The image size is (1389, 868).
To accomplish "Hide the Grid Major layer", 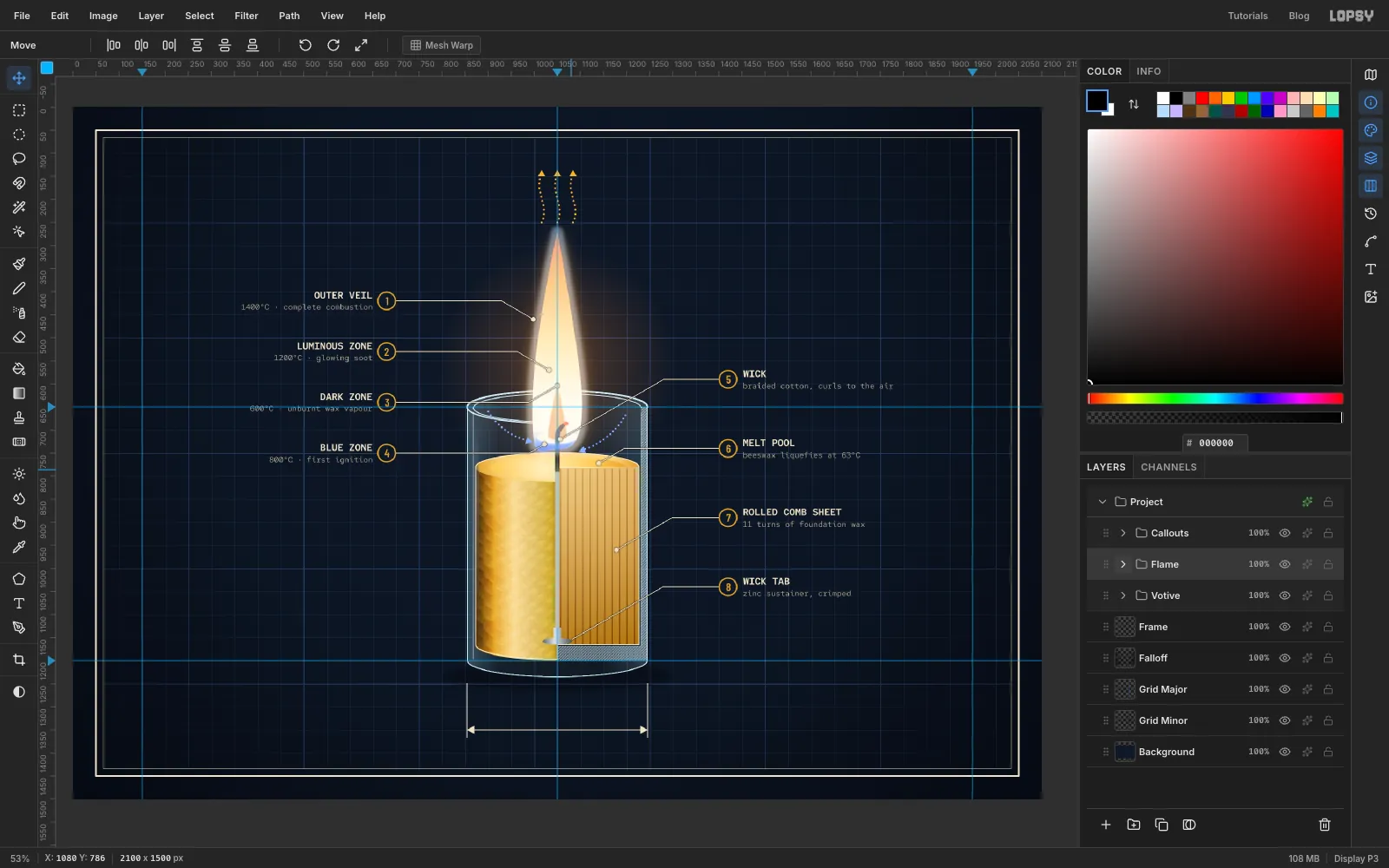I will tap(1285, 689).
